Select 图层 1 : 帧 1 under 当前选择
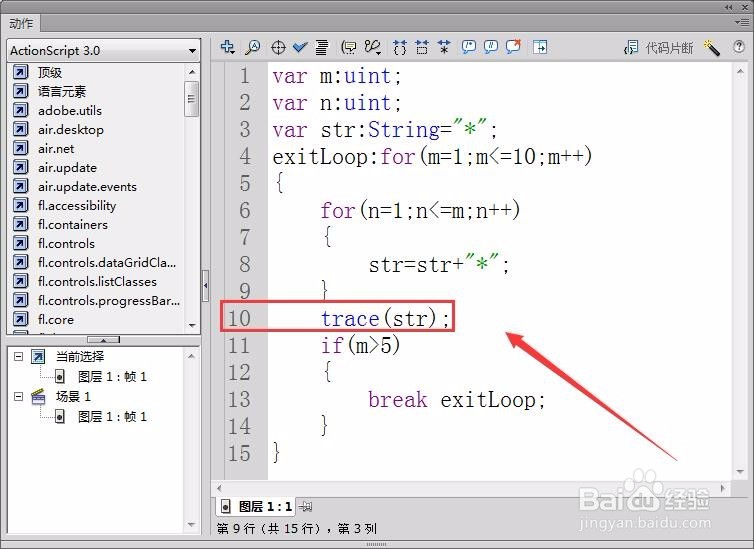Image resolution: width=754 pixels, height=549 pixels. tap(112, 376)
